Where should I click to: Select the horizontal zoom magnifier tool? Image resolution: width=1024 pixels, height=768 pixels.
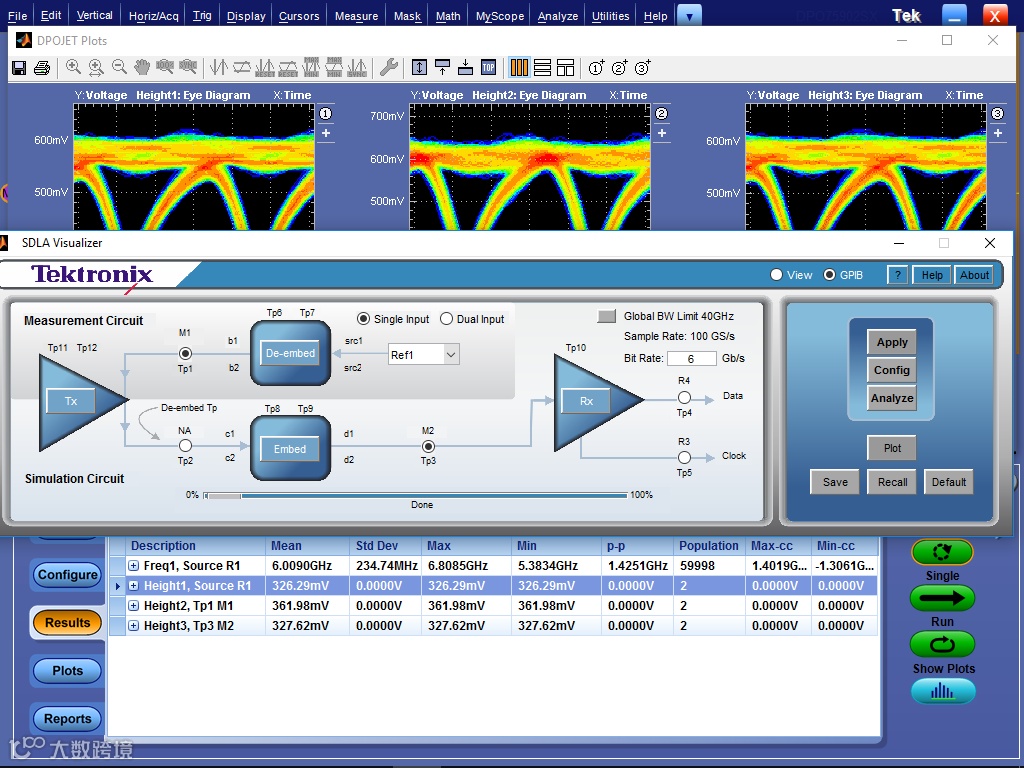tap(96, 67)
